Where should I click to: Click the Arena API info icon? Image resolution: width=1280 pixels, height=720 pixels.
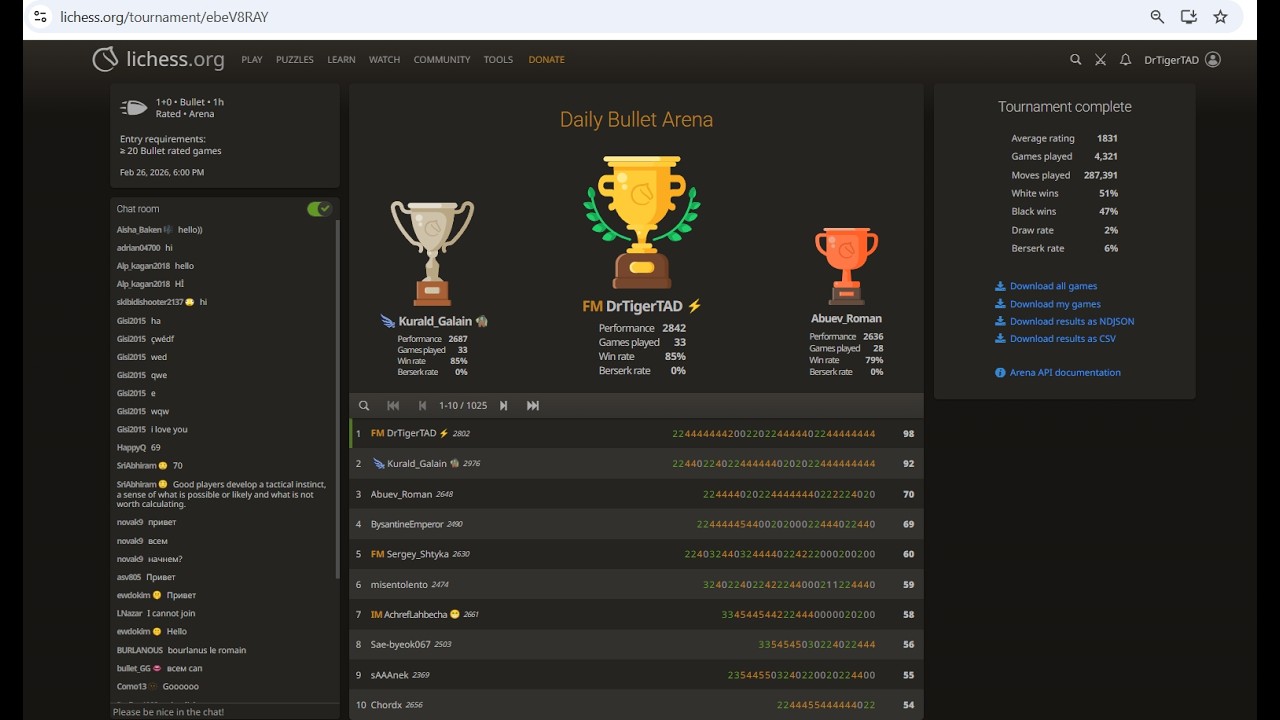click(x=1000, y=373)
